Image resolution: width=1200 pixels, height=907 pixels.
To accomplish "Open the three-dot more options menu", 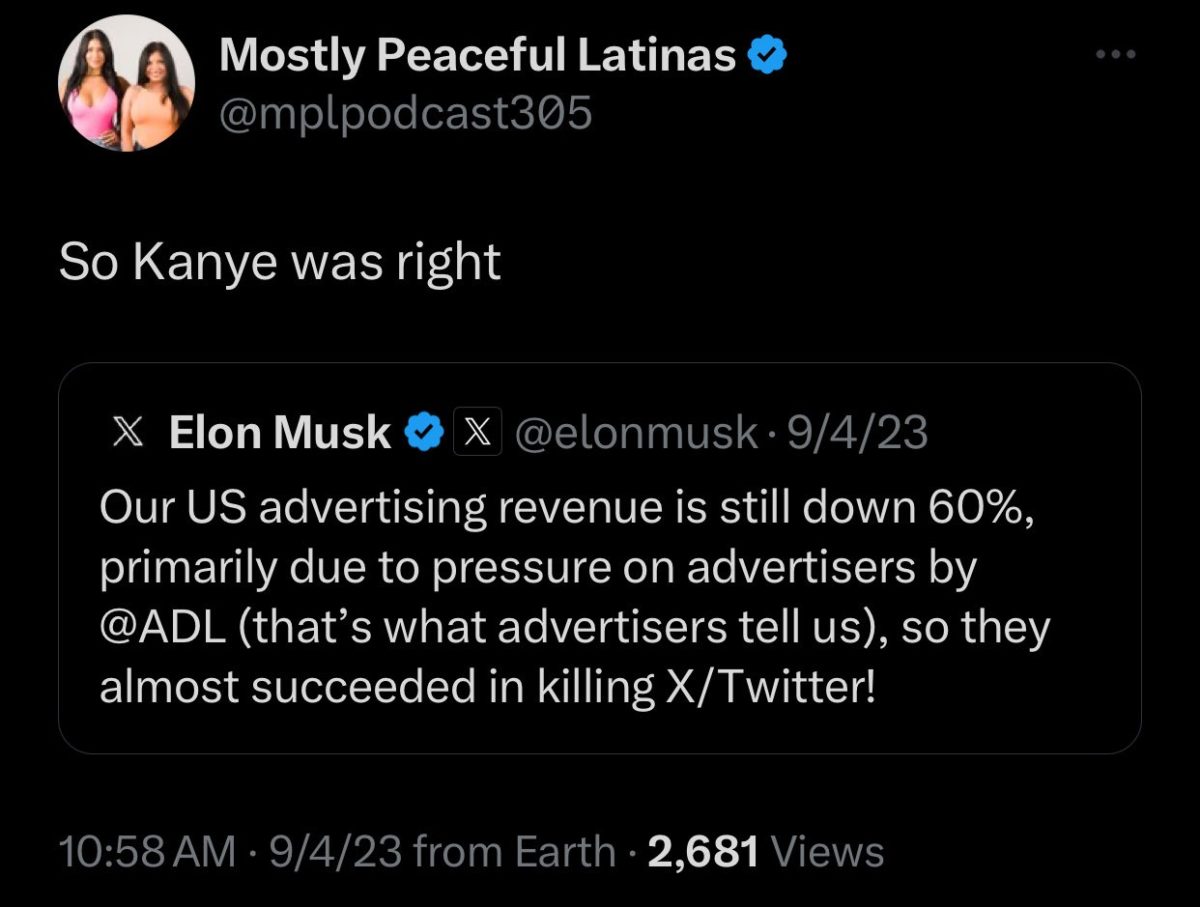I will [1116, 55].
